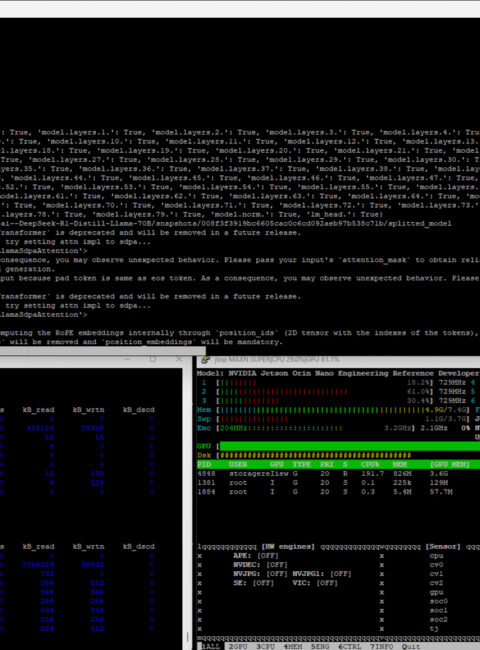Click the CPU 2 usage bar at 61.0%
Screen dimensions: 480x650
(325, 392)
